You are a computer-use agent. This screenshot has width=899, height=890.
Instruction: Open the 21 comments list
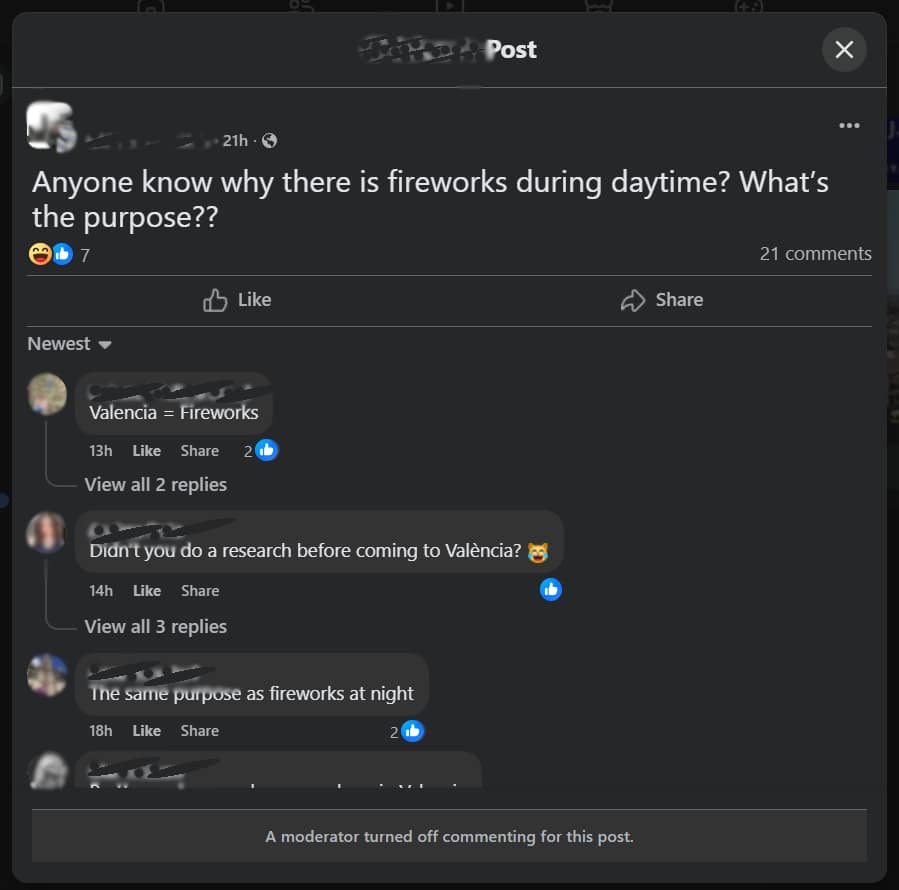815,253
